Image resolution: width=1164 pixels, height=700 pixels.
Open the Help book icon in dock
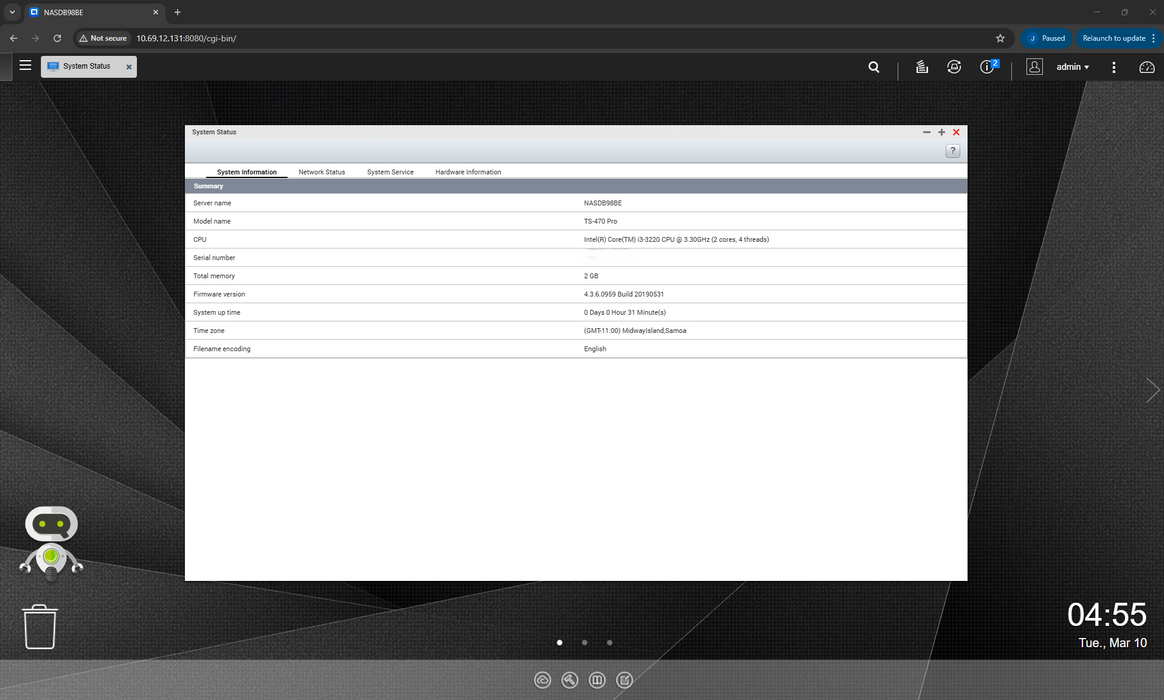click(x=597, y=680)
